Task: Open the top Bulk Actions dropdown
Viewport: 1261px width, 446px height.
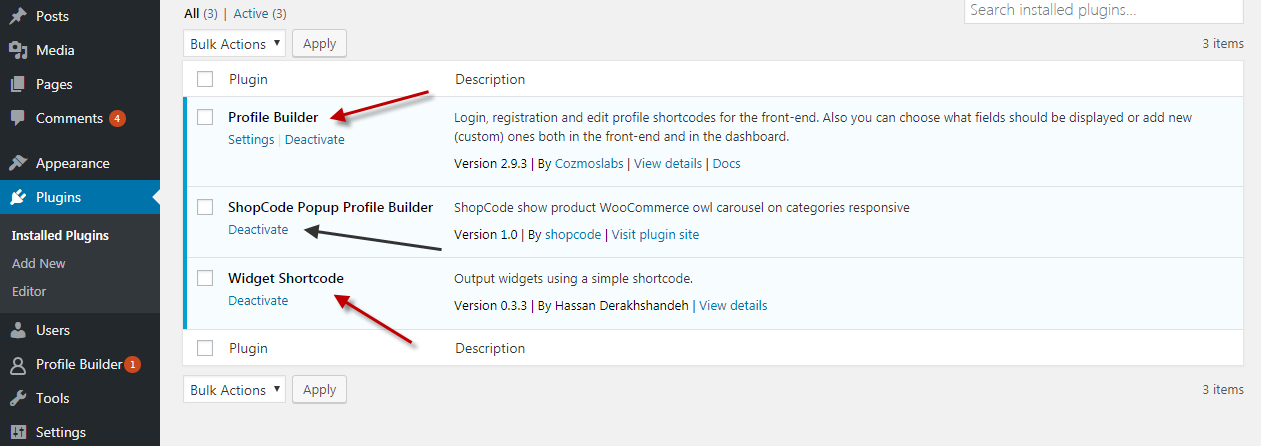Action: coord(235,44)
